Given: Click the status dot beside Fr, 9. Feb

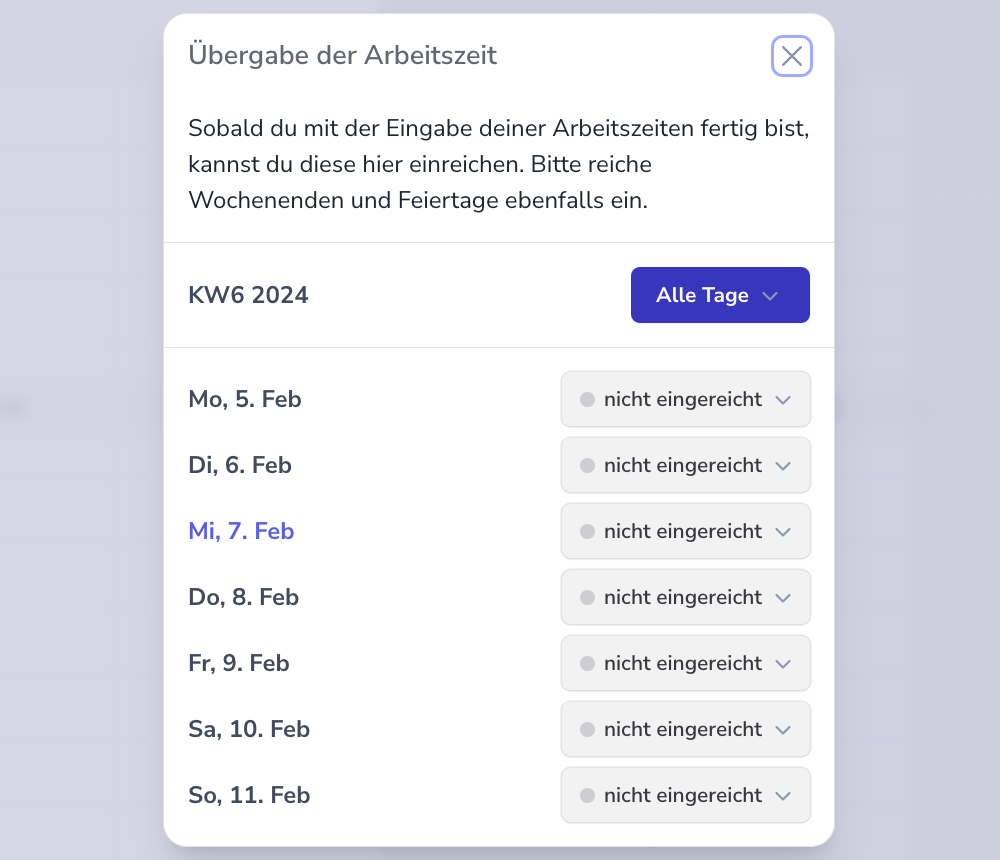Looking at the screenshot, I should (x=586, y=663).
